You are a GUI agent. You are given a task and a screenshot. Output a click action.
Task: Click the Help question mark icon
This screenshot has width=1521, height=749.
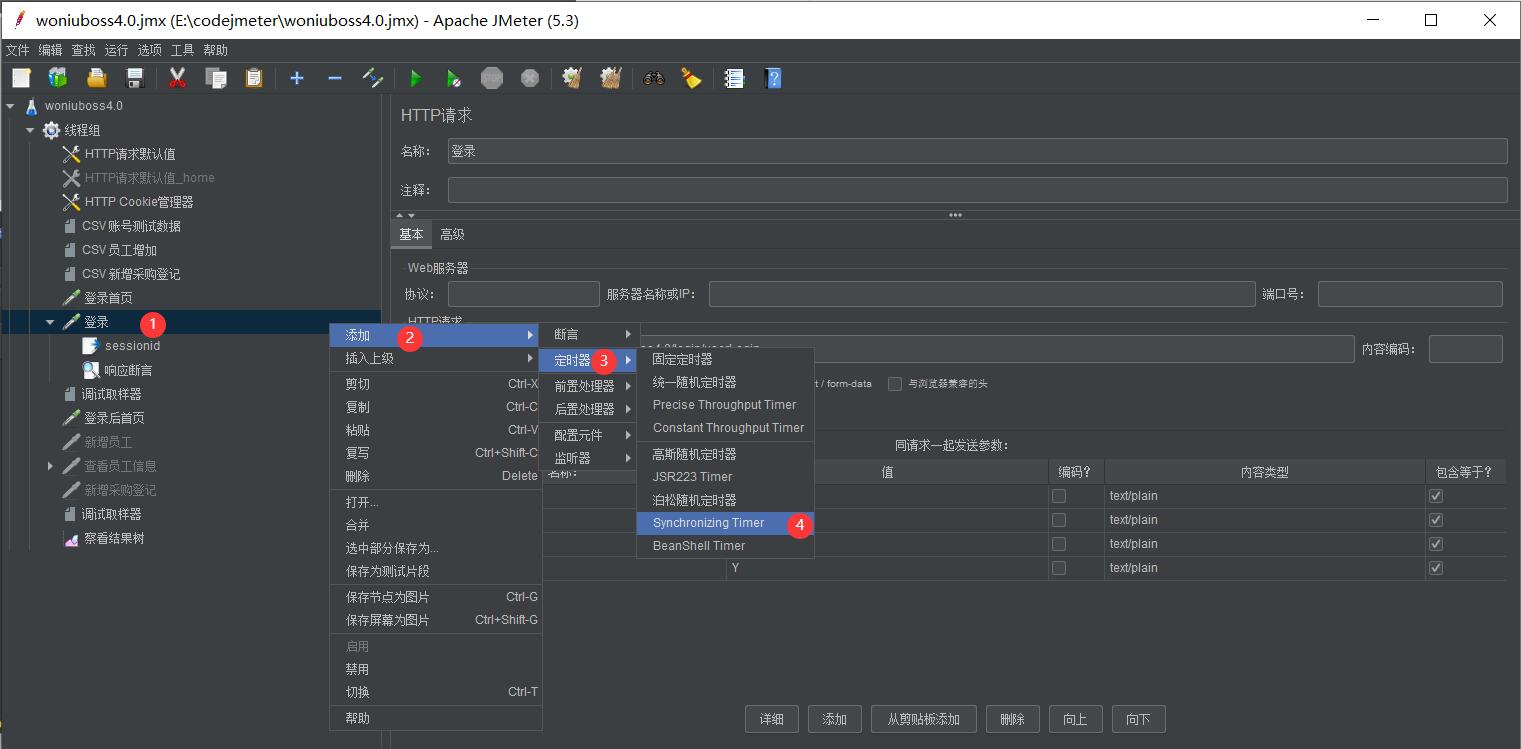click(x=772, y=78)
